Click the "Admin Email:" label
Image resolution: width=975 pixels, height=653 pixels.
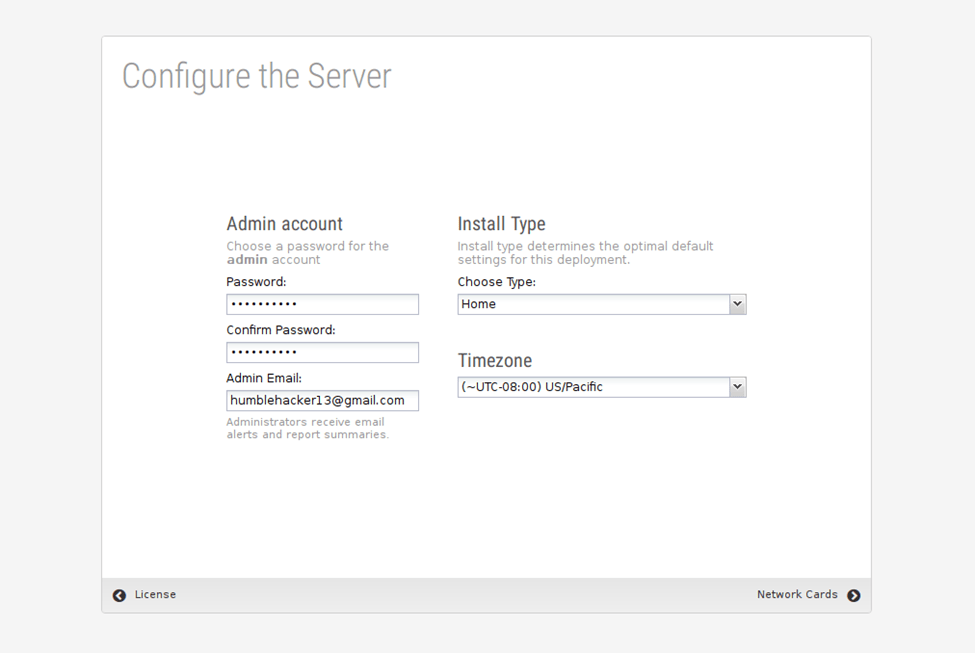[x=264, y=378]
